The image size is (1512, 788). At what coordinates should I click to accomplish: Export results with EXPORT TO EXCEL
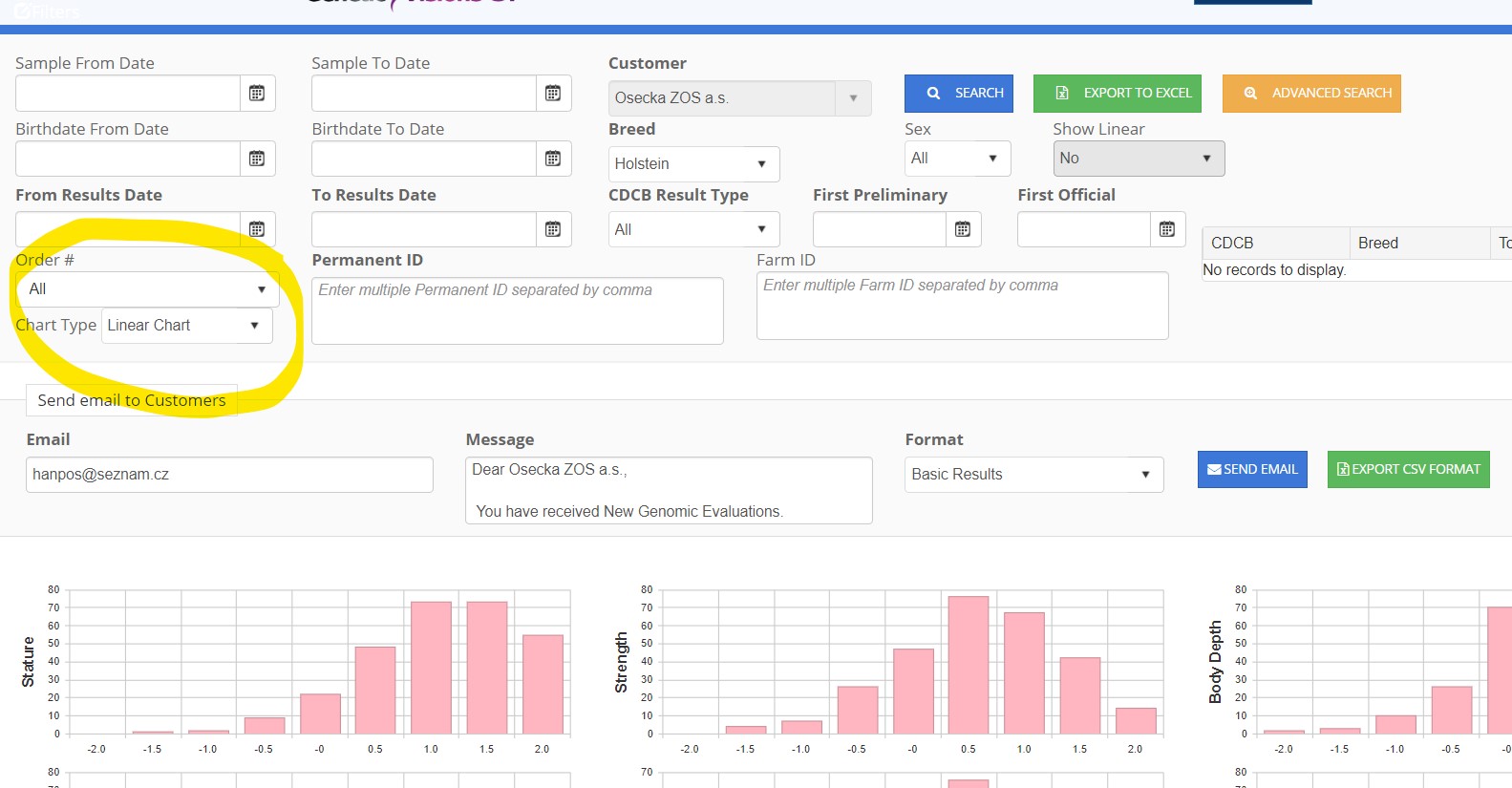[x=1118, y=94]
